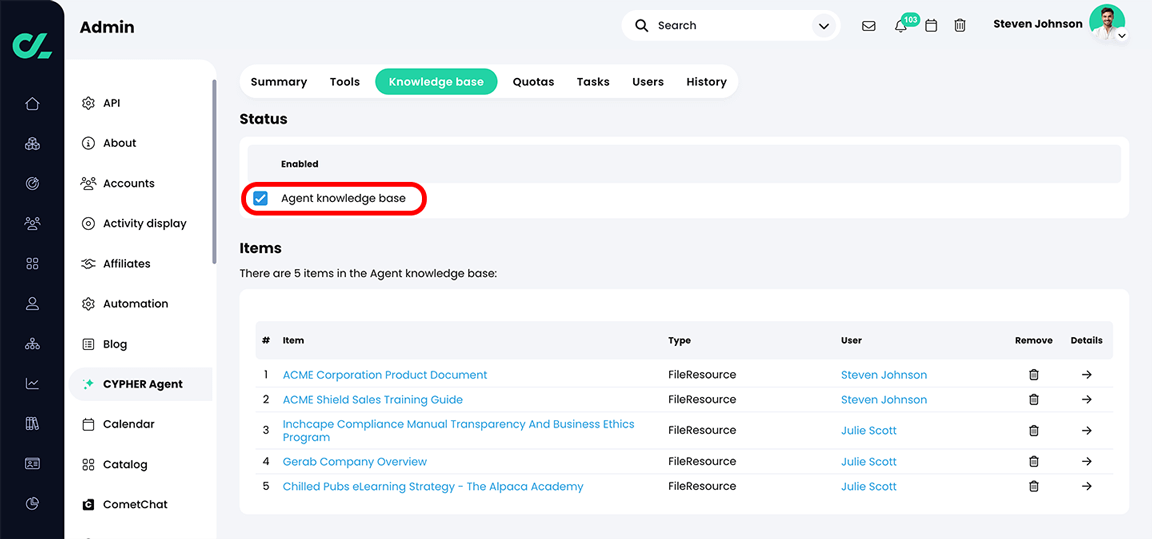
Task: Expand the search options dropdown arrow
Action: tap(822, 26)
